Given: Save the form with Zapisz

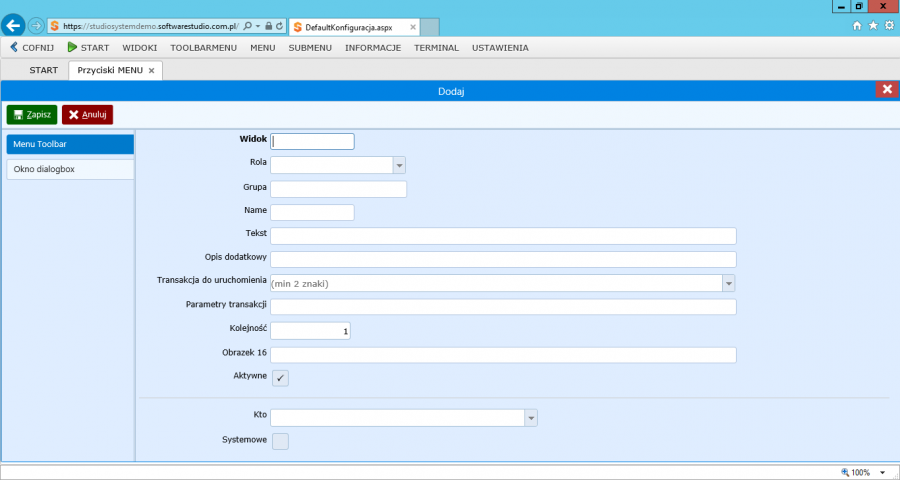Looking at the screenshot, I should tap(32, 114).
